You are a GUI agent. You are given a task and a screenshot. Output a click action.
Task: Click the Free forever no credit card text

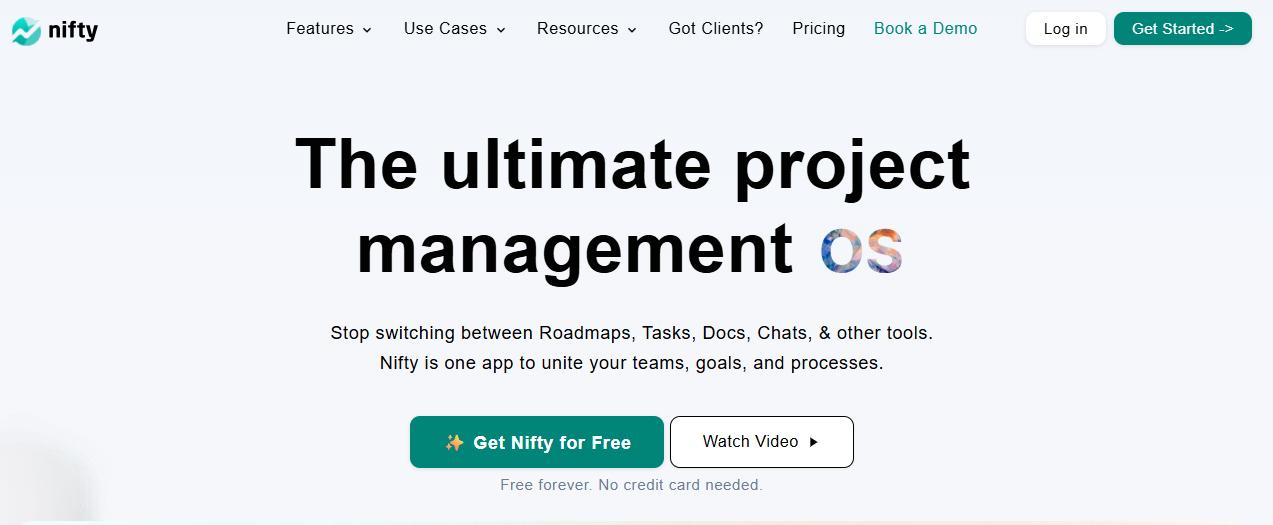click(x=631, y=485)
